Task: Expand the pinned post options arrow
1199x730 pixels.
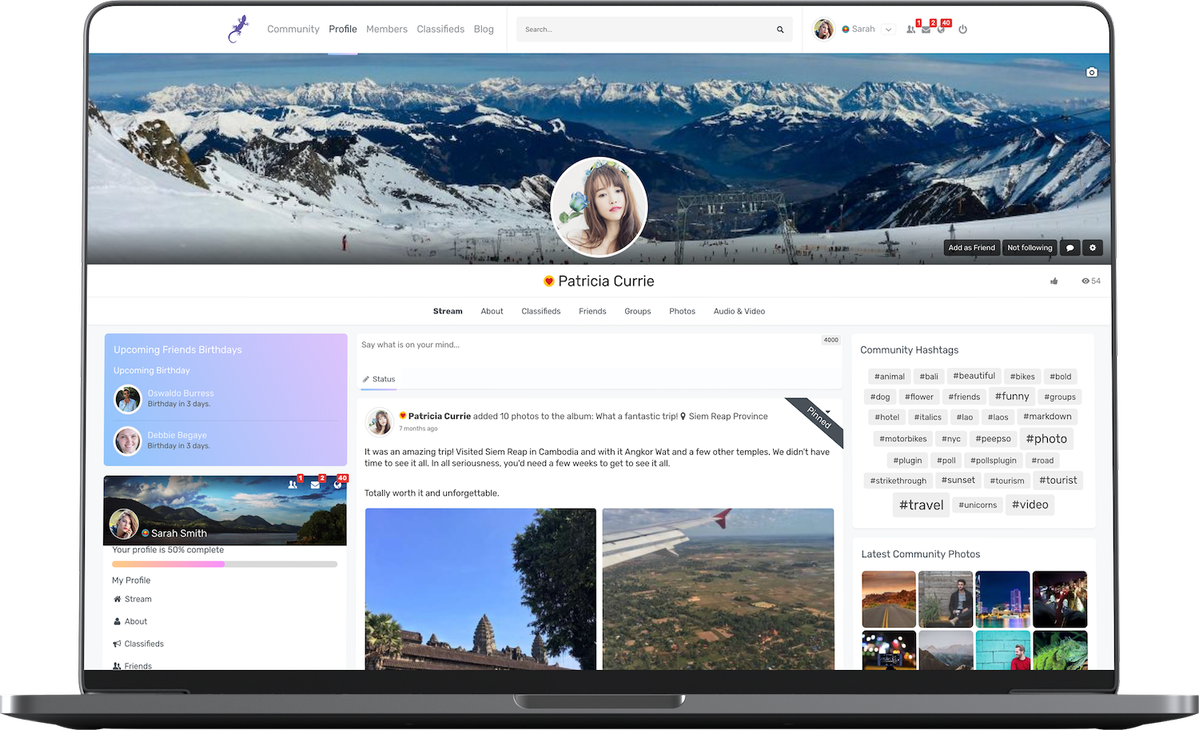Action: (828, 411)
